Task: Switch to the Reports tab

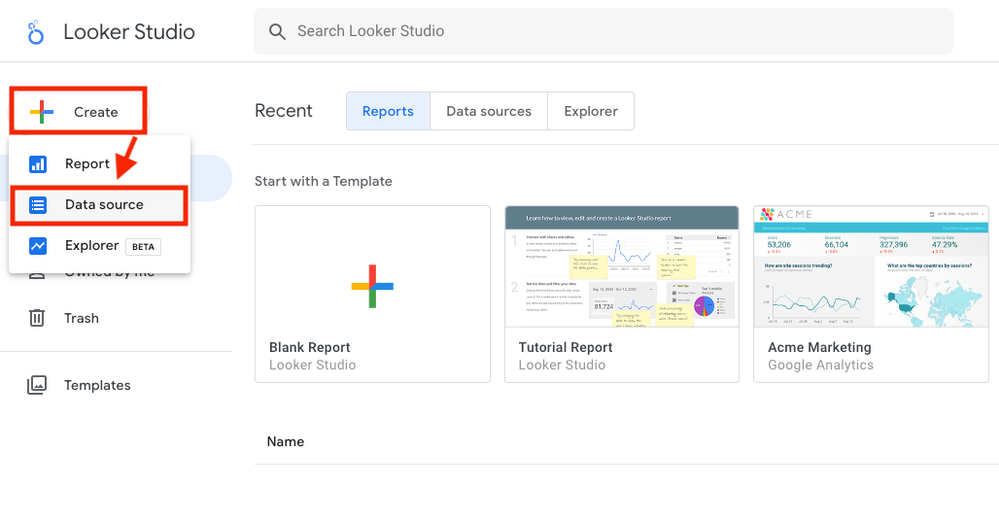Action: coord(388,111)
